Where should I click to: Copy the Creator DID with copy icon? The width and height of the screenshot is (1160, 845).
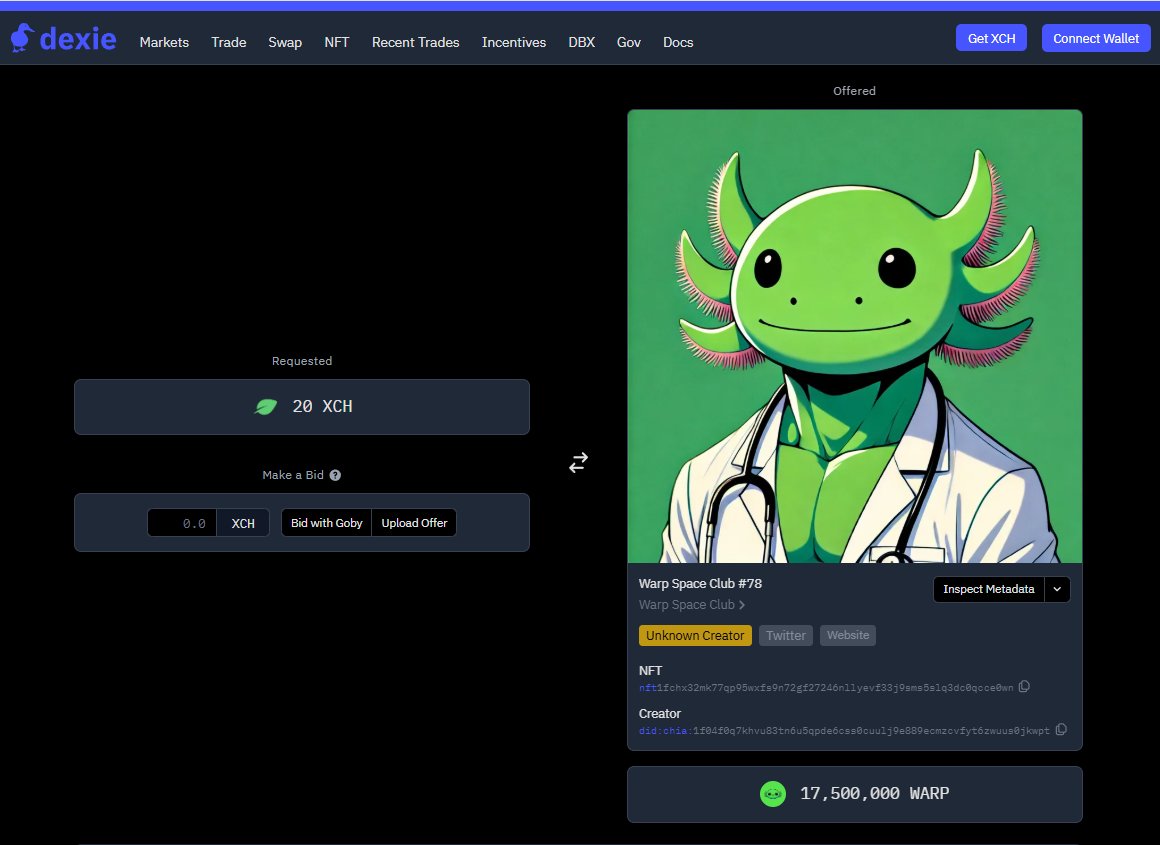coord(1061,730)
